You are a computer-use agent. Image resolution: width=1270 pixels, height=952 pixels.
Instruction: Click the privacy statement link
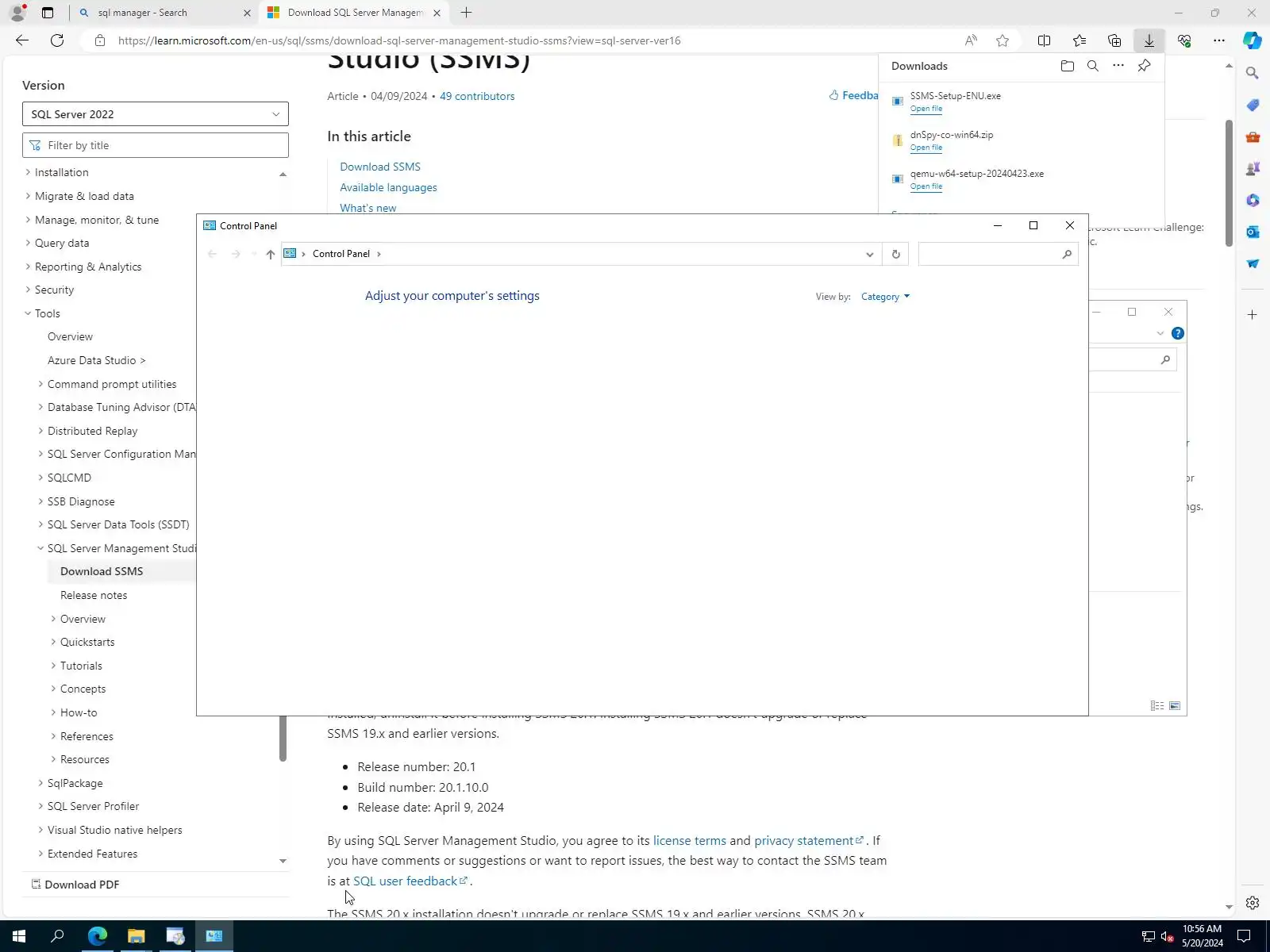[809, 840]
